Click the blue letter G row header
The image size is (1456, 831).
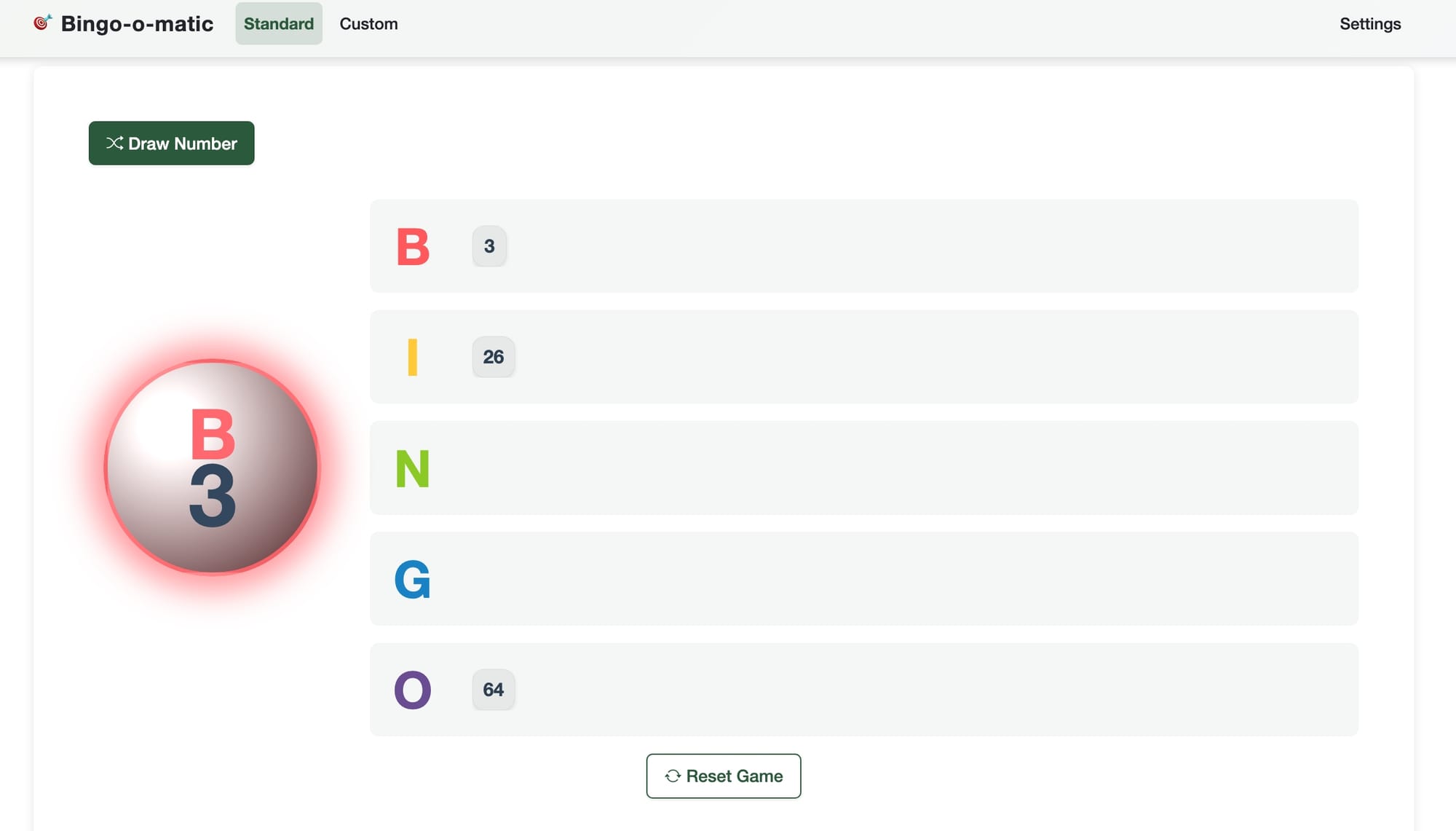413,579
